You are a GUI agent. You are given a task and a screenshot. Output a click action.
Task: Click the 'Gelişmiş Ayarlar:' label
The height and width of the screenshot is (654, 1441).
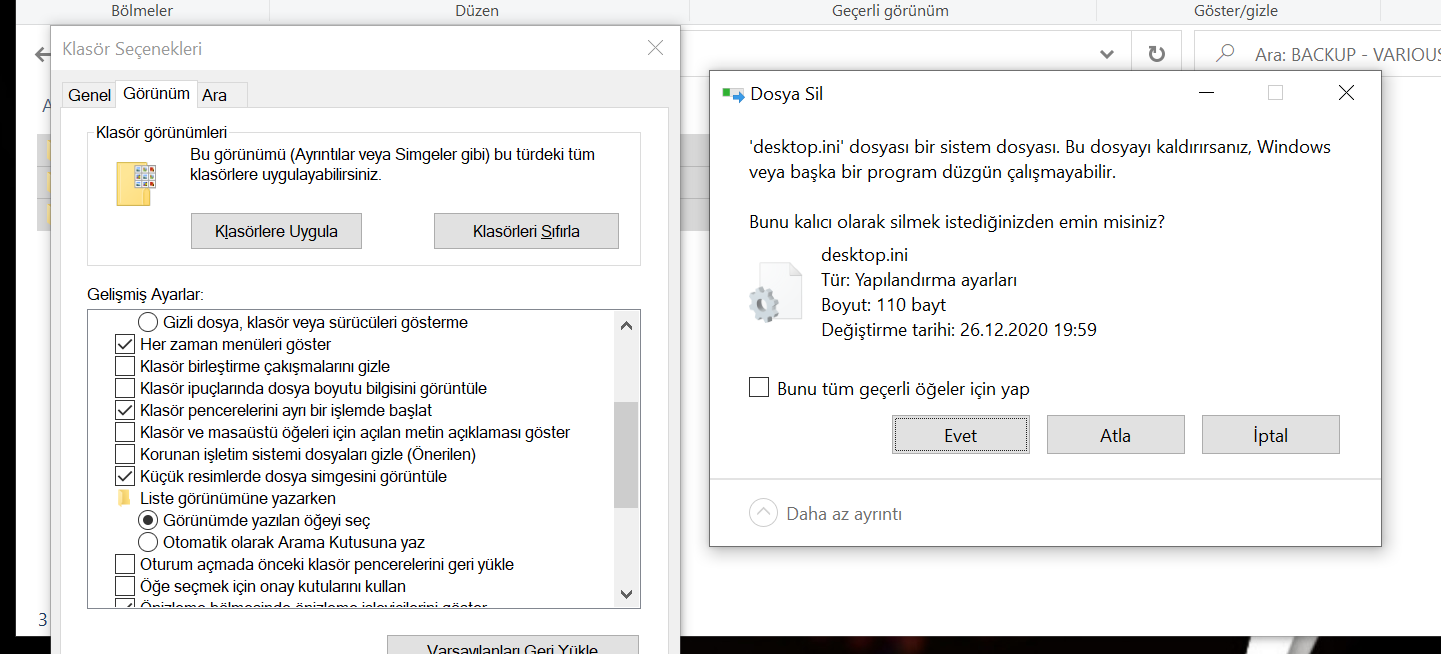click(146, 295)
